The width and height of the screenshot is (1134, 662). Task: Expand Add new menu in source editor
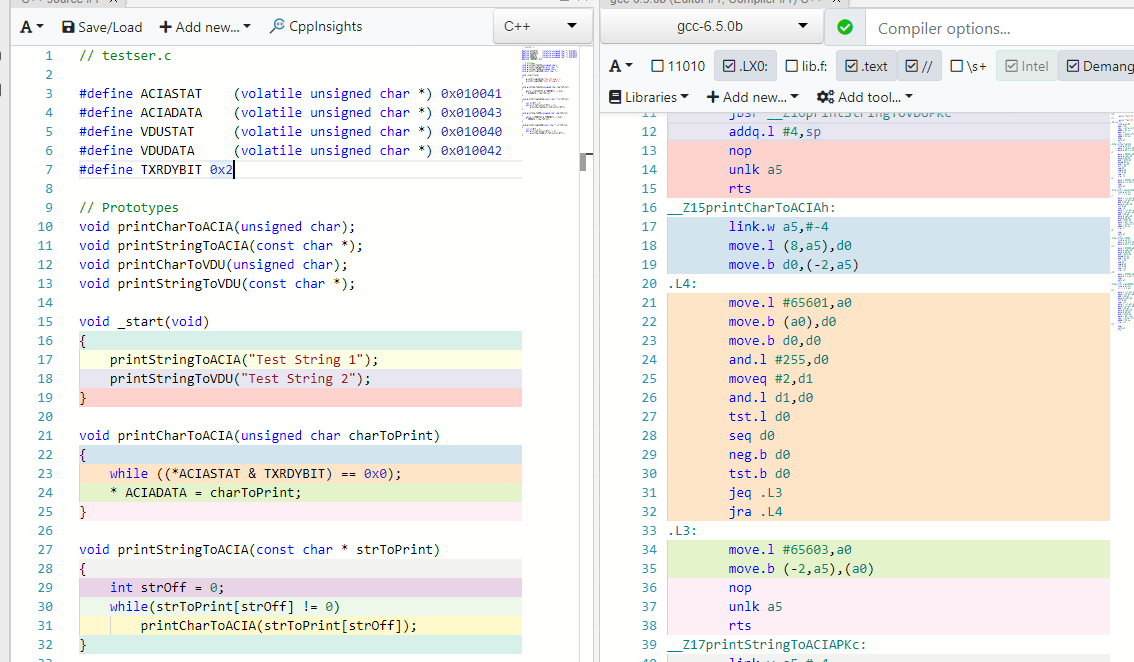click(205, 27)
